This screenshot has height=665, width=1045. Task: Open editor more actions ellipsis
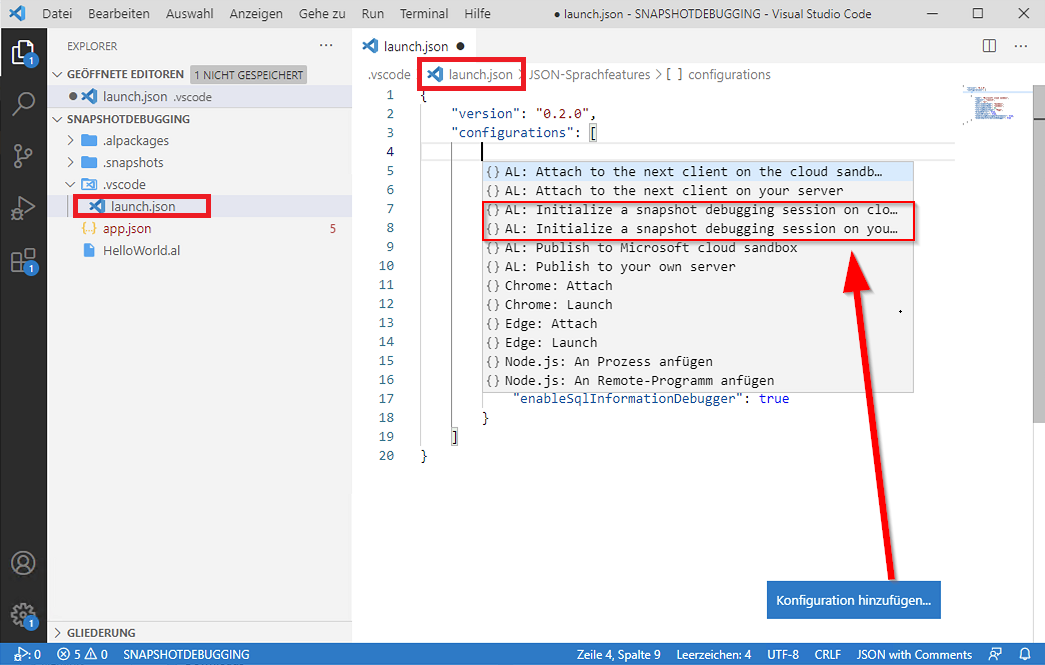point(1021,46)
